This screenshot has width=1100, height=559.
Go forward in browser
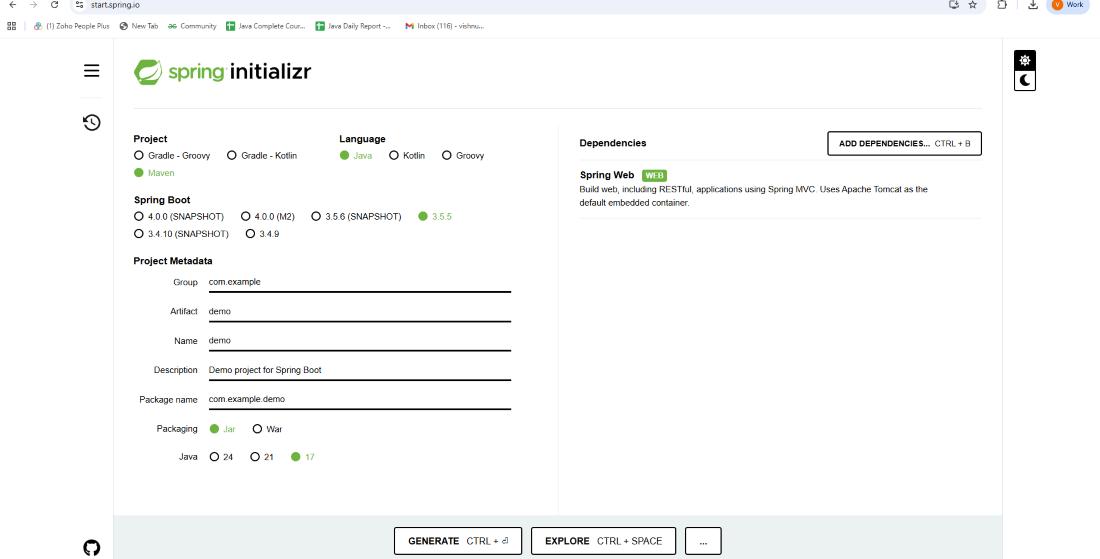point(33,5)
